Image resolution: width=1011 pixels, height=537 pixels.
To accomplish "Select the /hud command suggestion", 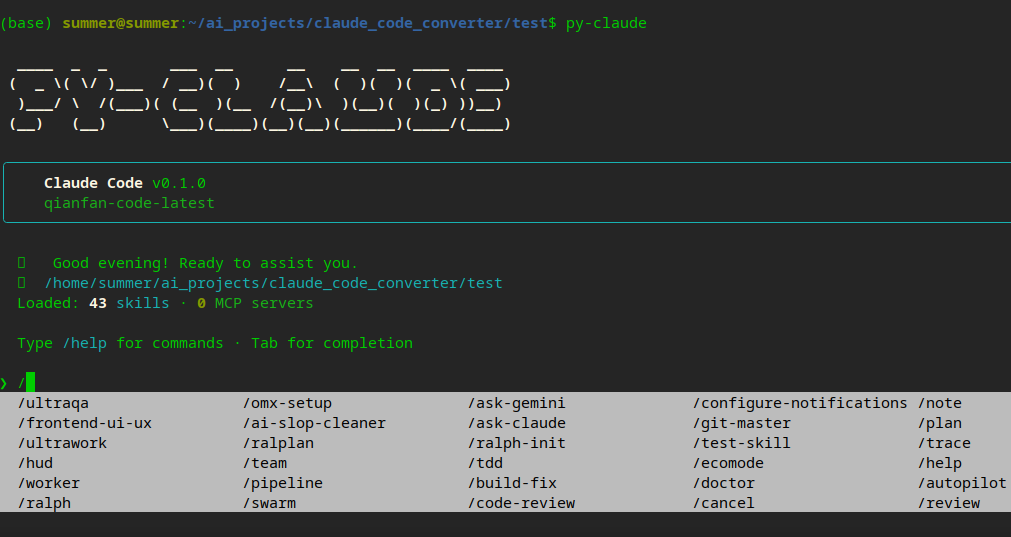I will pyautogui.click(x=35, y=463).
